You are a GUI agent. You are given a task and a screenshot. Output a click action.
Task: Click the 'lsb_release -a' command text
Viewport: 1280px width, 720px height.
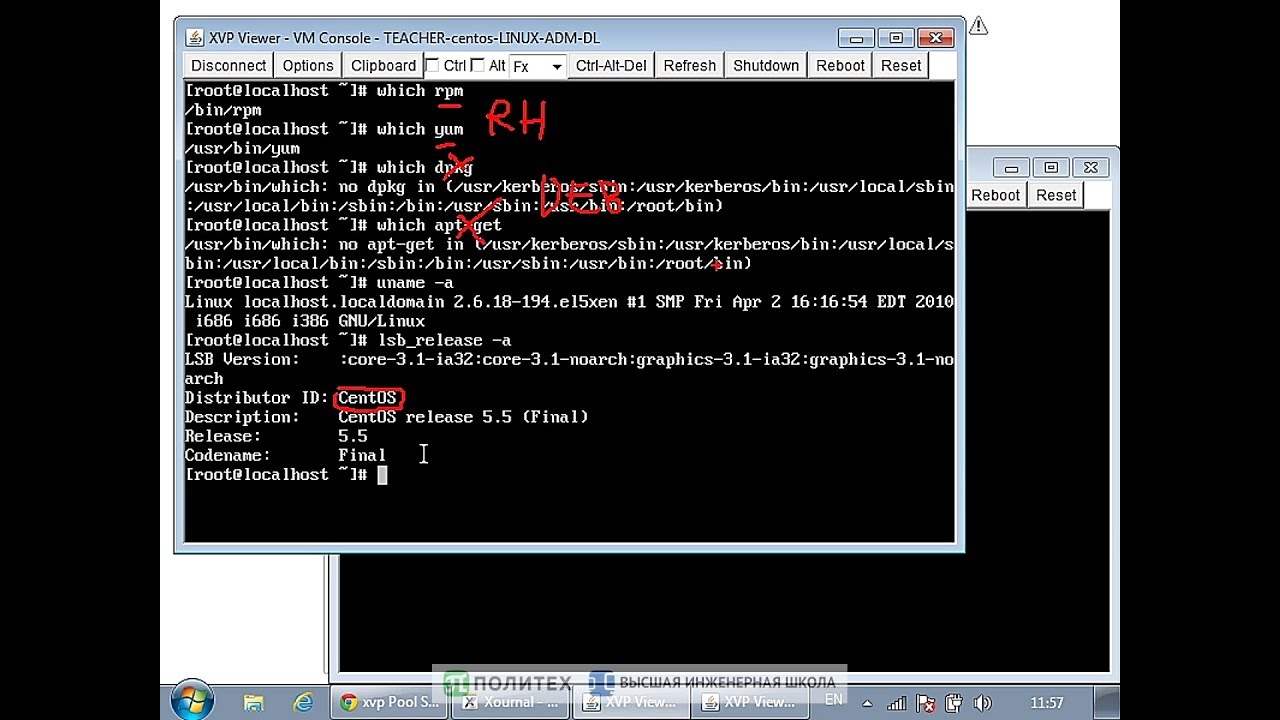coord(444,341)
